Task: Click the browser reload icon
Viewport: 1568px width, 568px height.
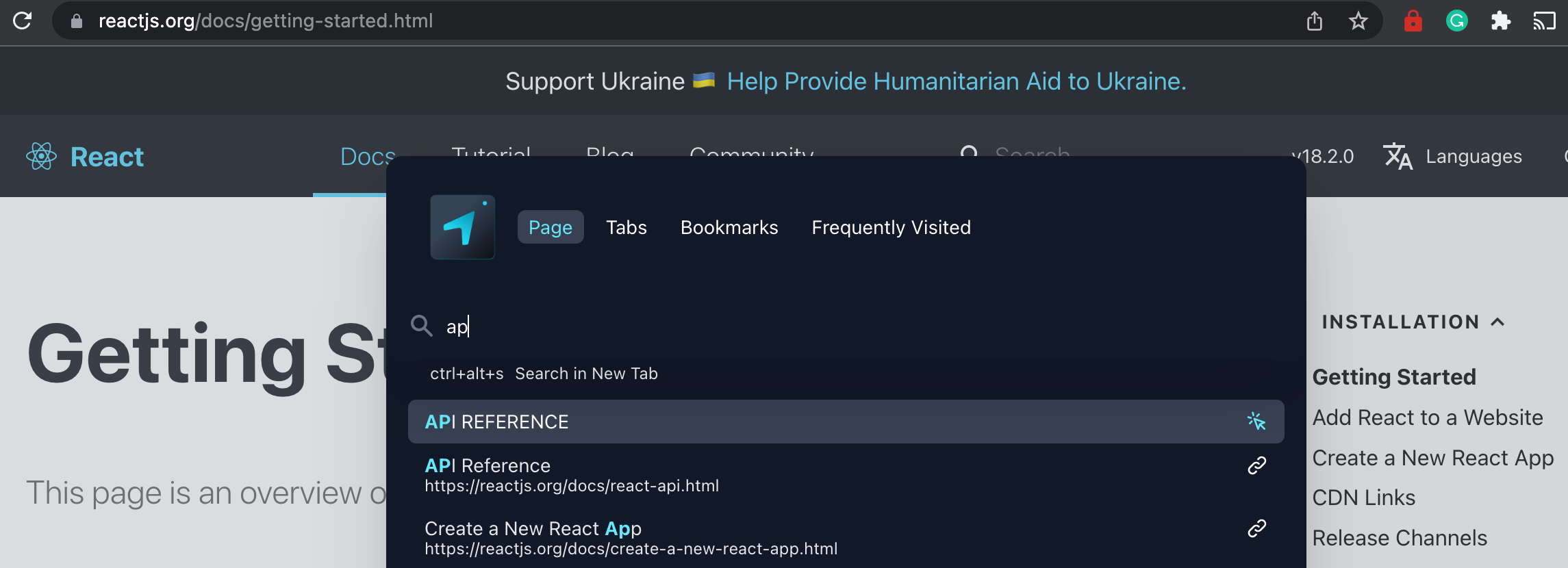Action: 23,21
